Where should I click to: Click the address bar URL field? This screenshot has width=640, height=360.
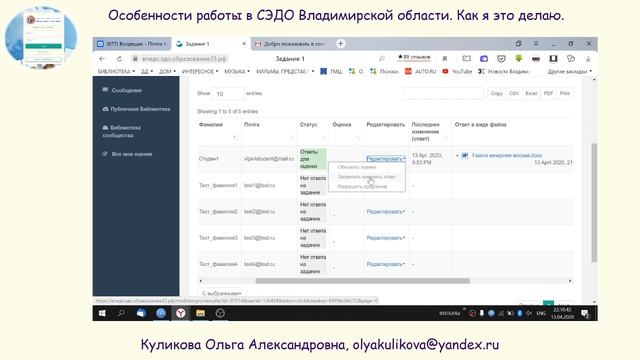(x=184, y=59)
